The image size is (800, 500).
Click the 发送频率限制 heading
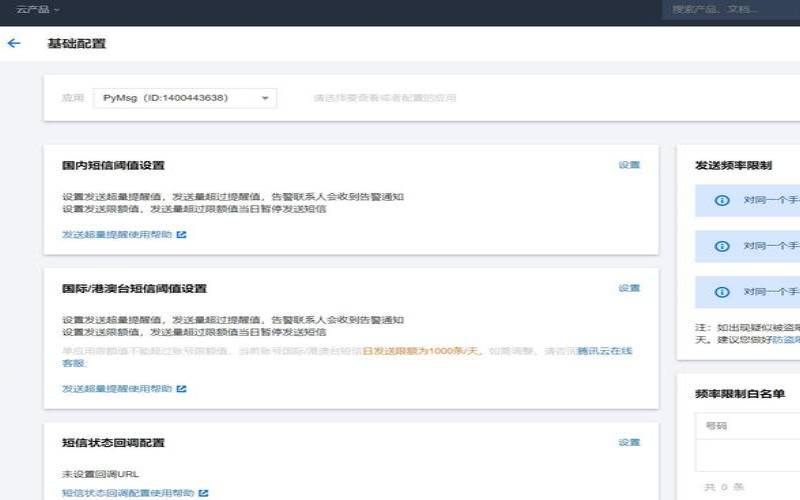733,165
